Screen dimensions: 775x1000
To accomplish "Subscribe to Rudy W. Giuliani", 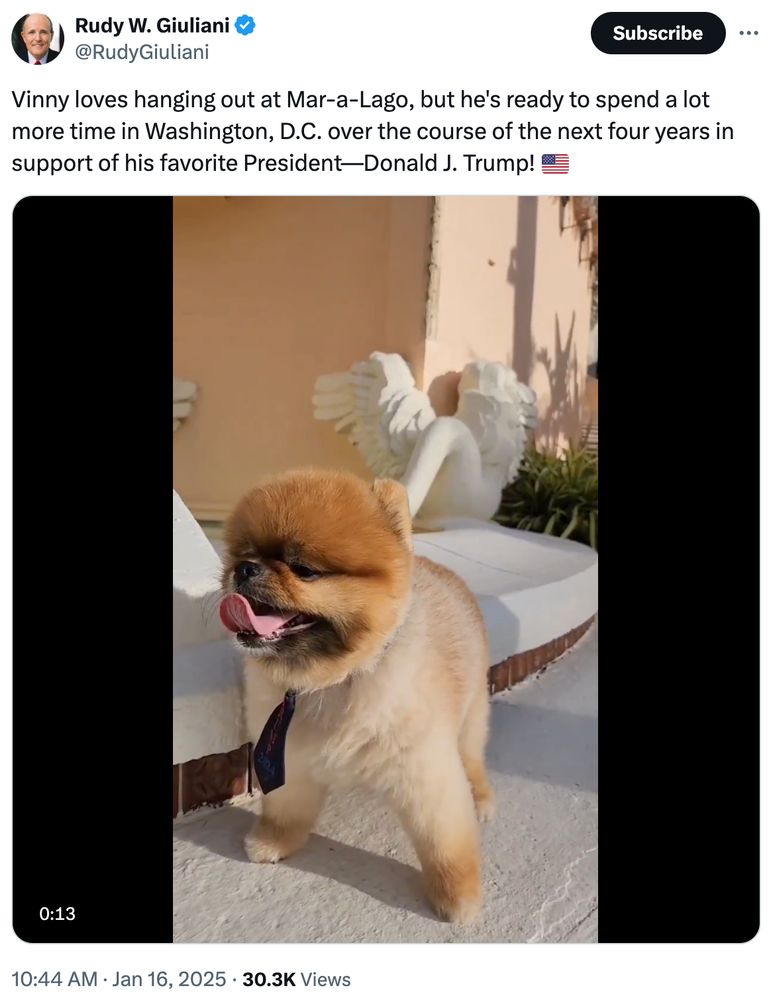I will click(x=658, y=33).
